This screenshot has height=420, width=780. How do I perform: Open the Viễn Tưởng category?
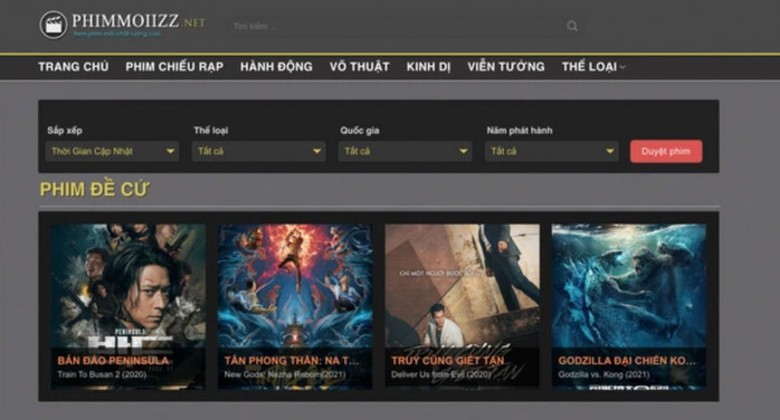[506, 67]
